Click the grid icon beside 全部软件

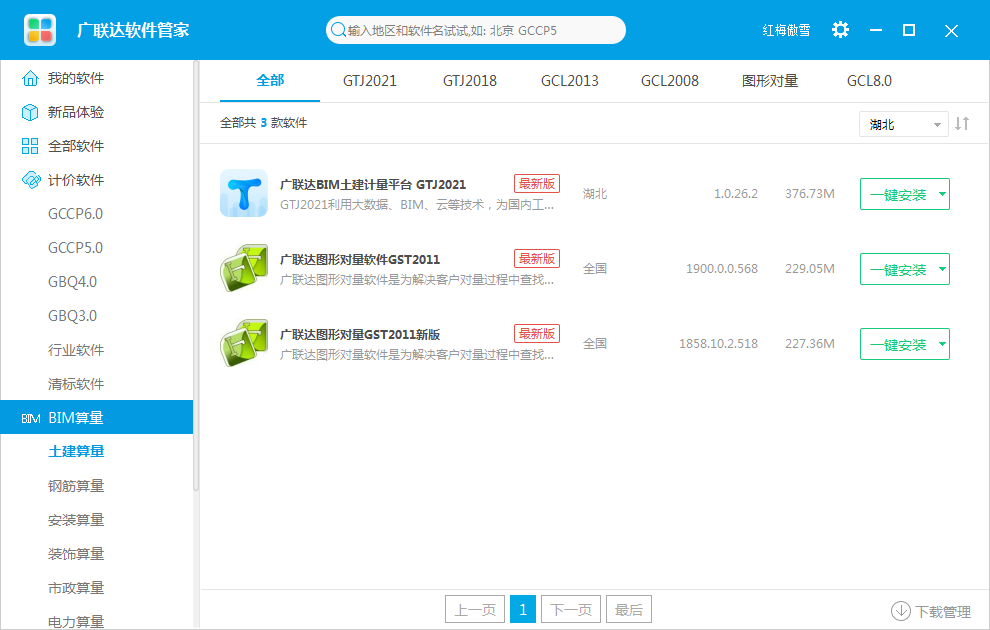pyautogui.click(x=30, y=146)
